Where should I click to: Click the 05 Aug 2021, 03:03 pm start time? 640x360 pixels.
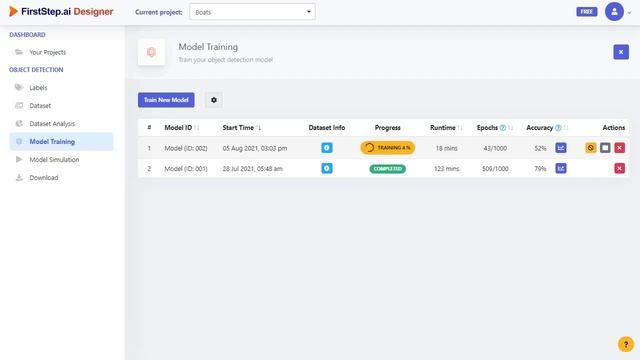[x=255, y=148]
